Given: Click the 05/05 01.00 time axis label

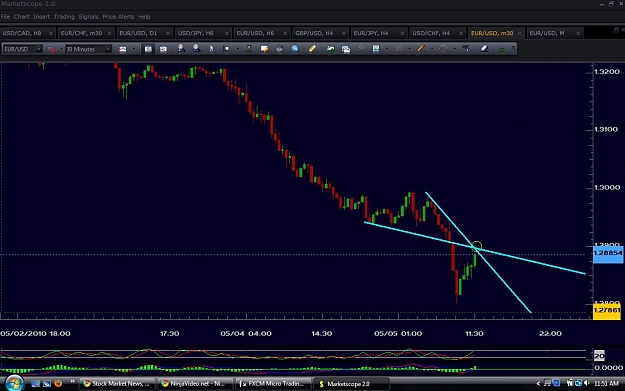Looking at the screenshot, I should point(398,334).
